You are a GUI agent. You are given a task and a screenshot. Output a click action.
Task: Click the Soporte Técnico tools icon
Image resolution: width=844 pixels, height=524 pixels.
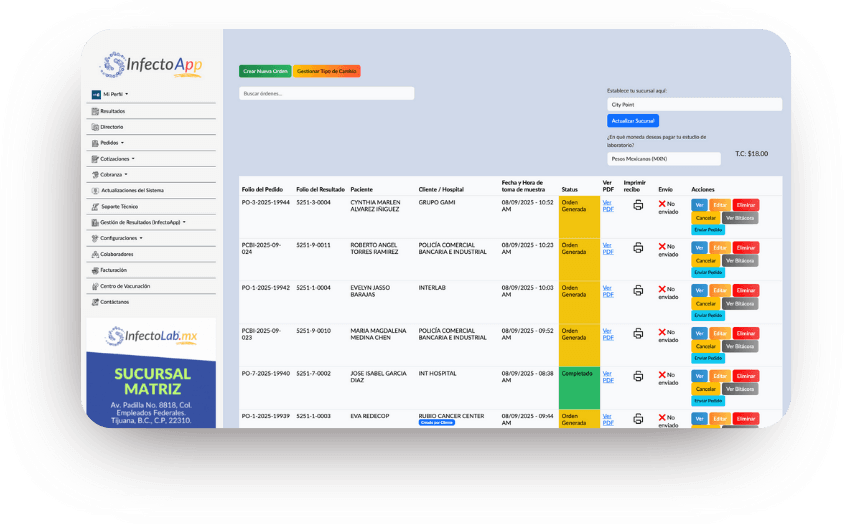(95, 206)
